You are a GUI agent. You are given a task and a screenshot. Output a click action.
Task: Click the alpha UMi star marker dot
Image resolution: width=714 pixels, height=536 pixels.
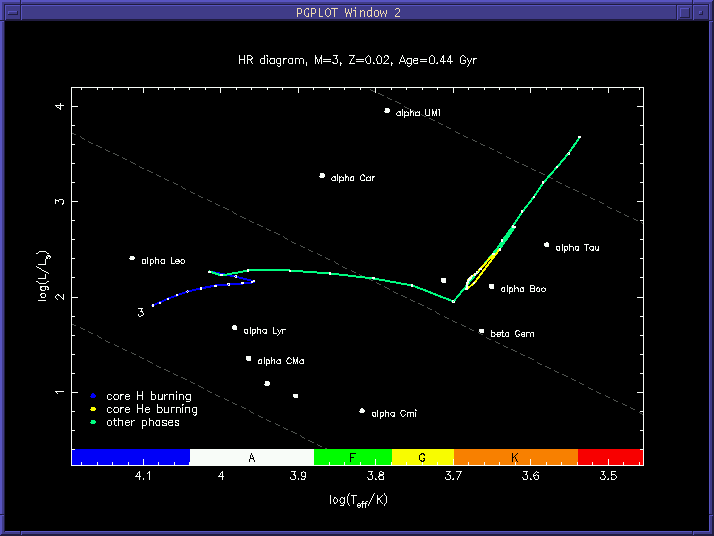click(387, 111)
